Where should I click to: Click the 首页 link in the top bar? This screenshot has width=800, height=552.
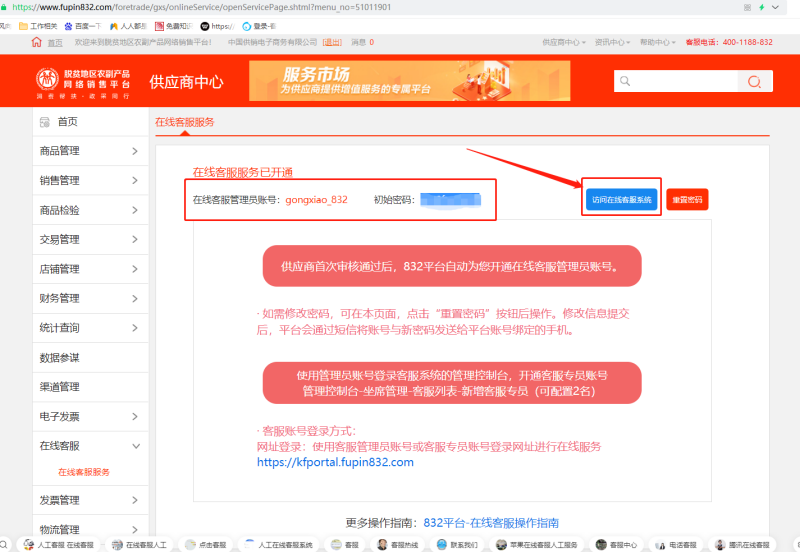(55, 43)
